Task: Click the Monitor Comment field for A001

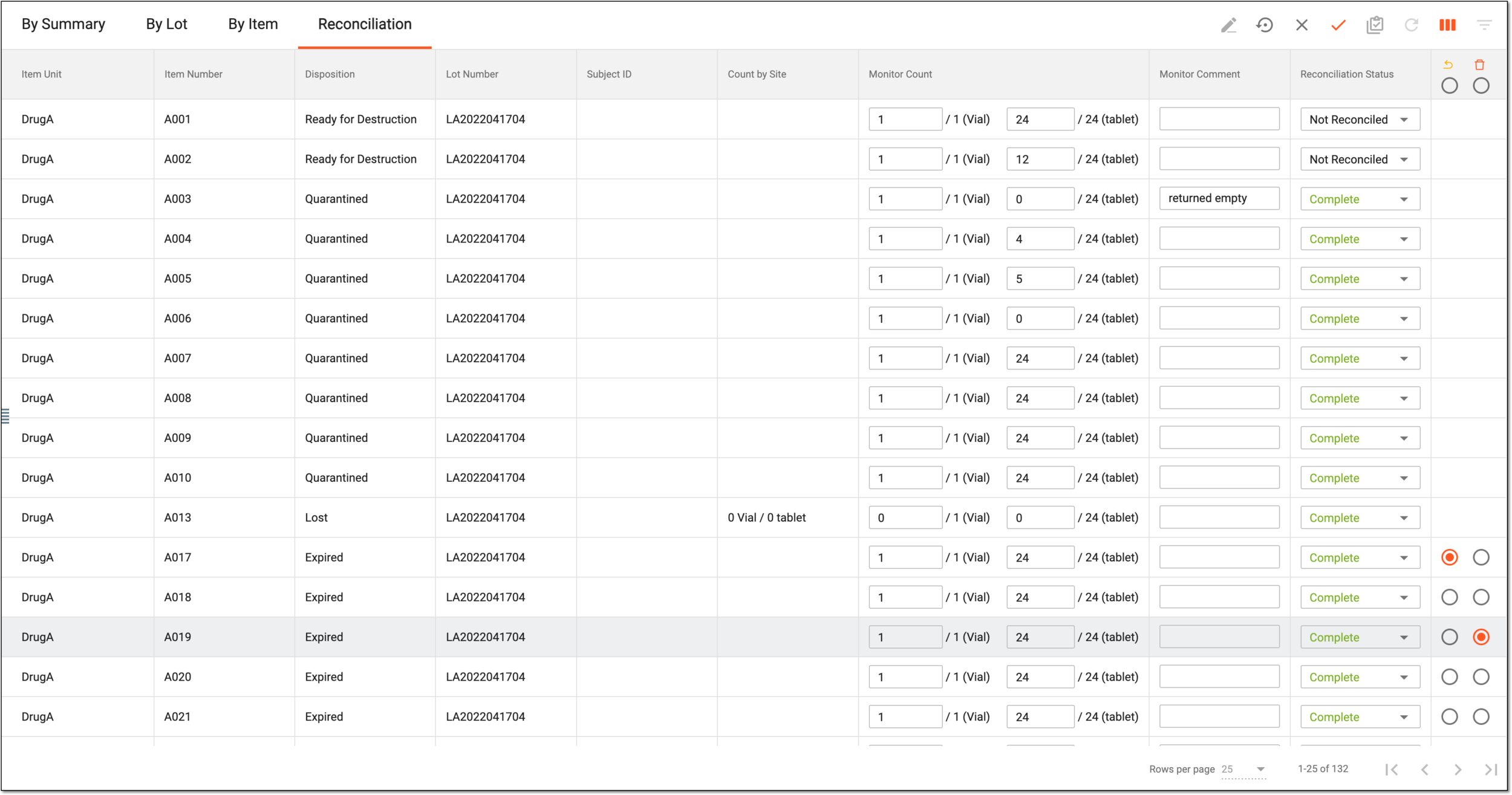Action: (x=1219, y=119)
